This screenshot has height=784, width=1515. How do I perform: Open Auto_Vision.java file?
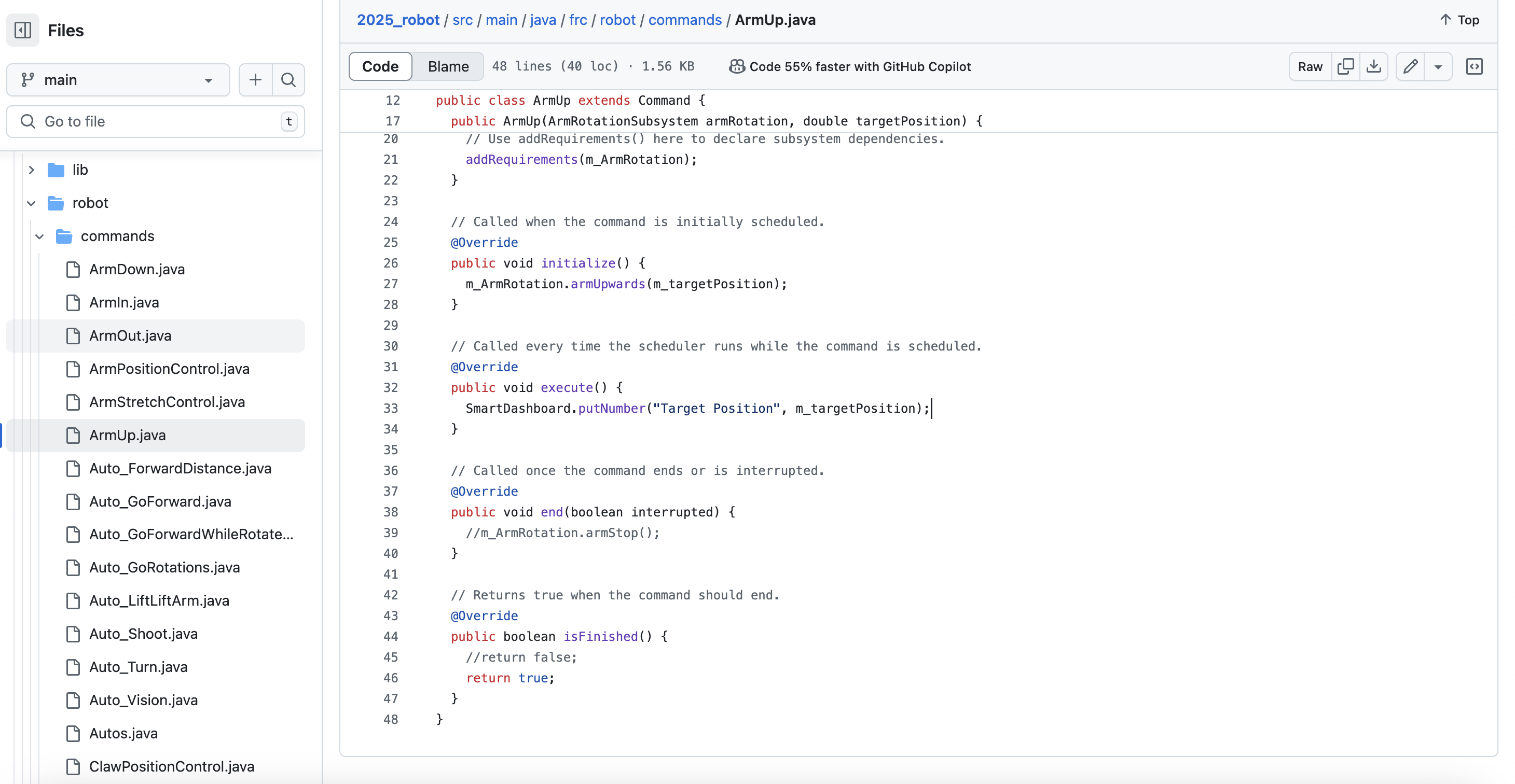[144, 701]
